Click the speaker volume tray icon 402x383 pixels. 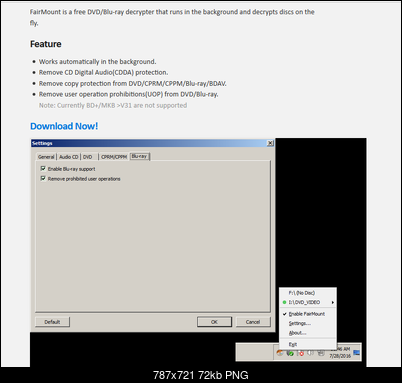click(x=311, y=353)
